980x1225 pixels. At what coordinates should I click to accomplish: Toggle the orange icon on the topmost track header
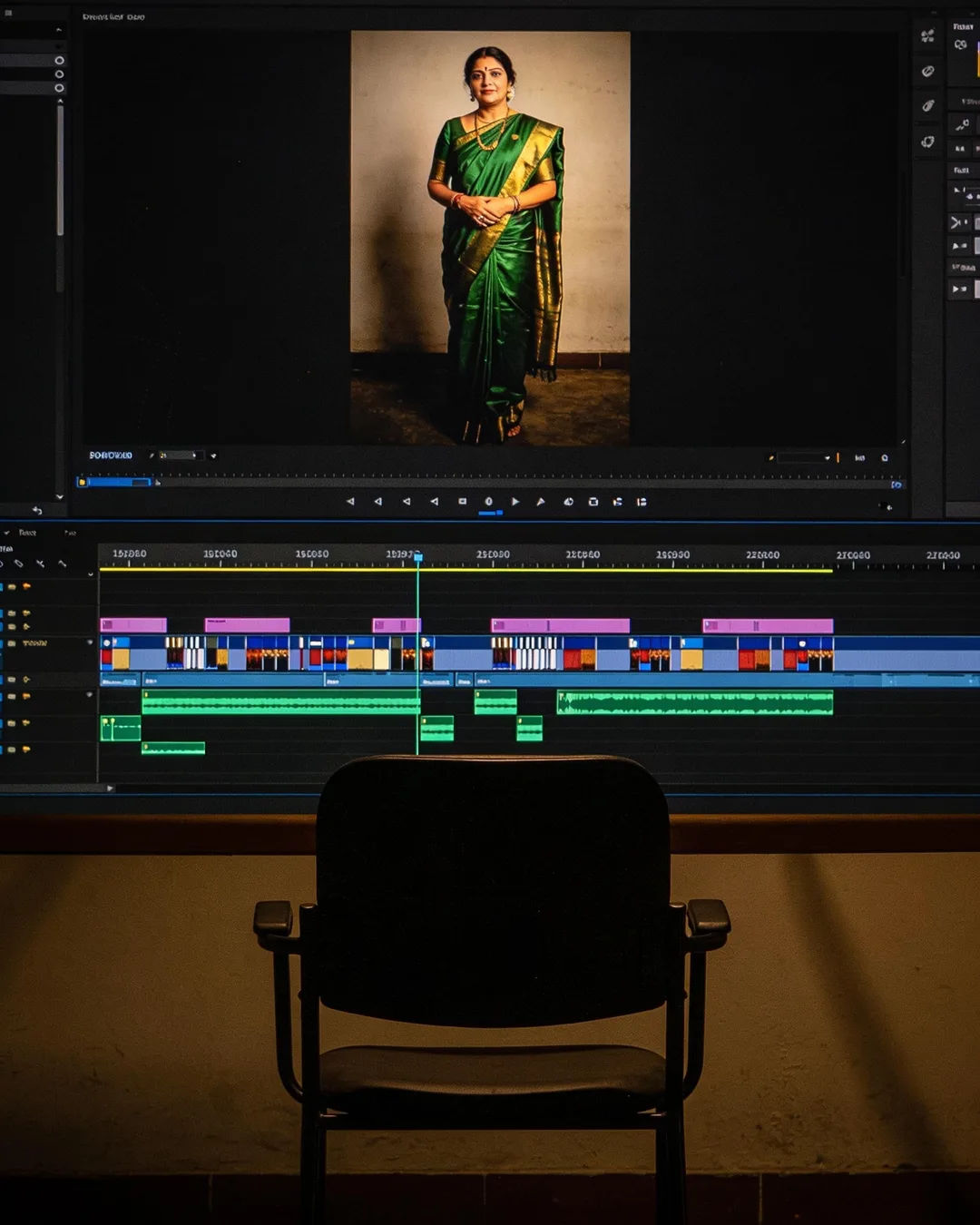26,586
